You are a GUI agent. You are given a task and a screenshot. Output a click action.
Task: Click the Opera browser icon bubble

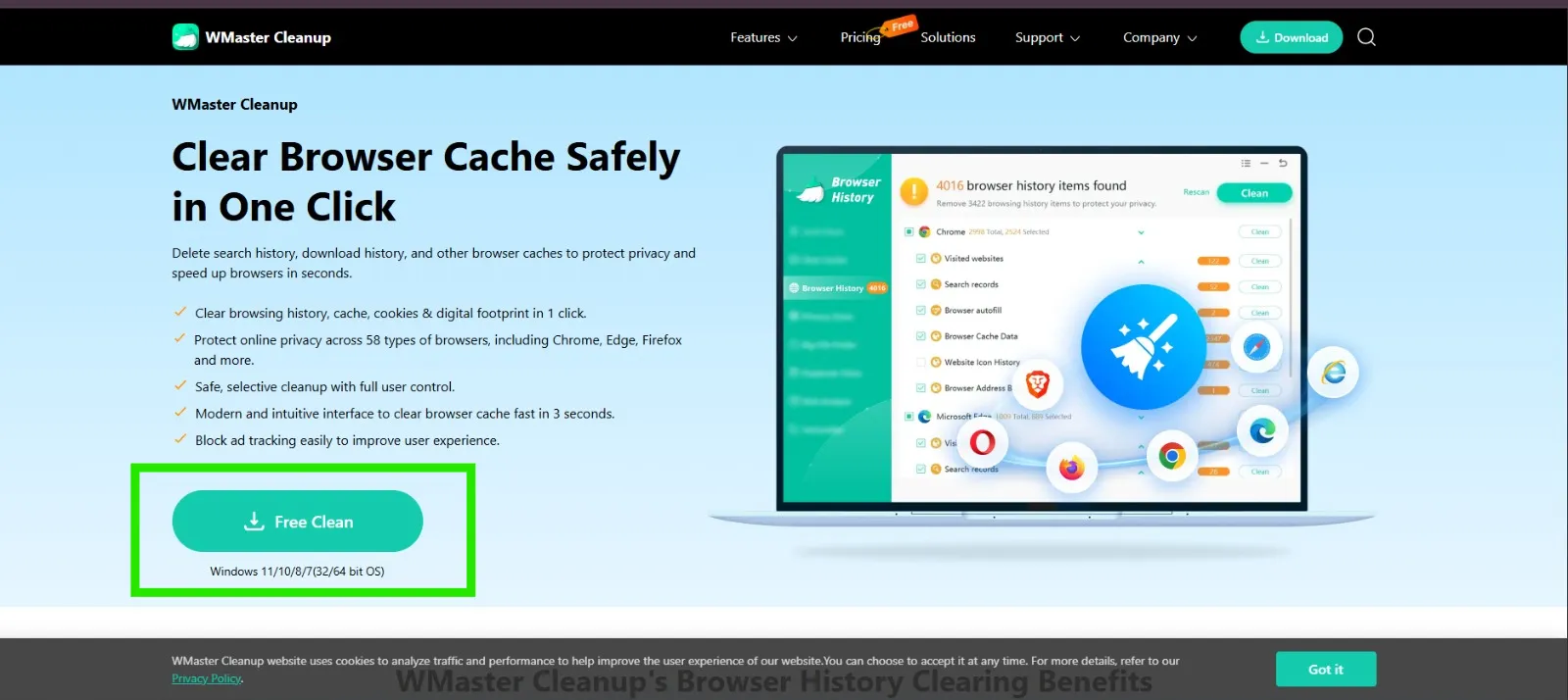point(982,443)
